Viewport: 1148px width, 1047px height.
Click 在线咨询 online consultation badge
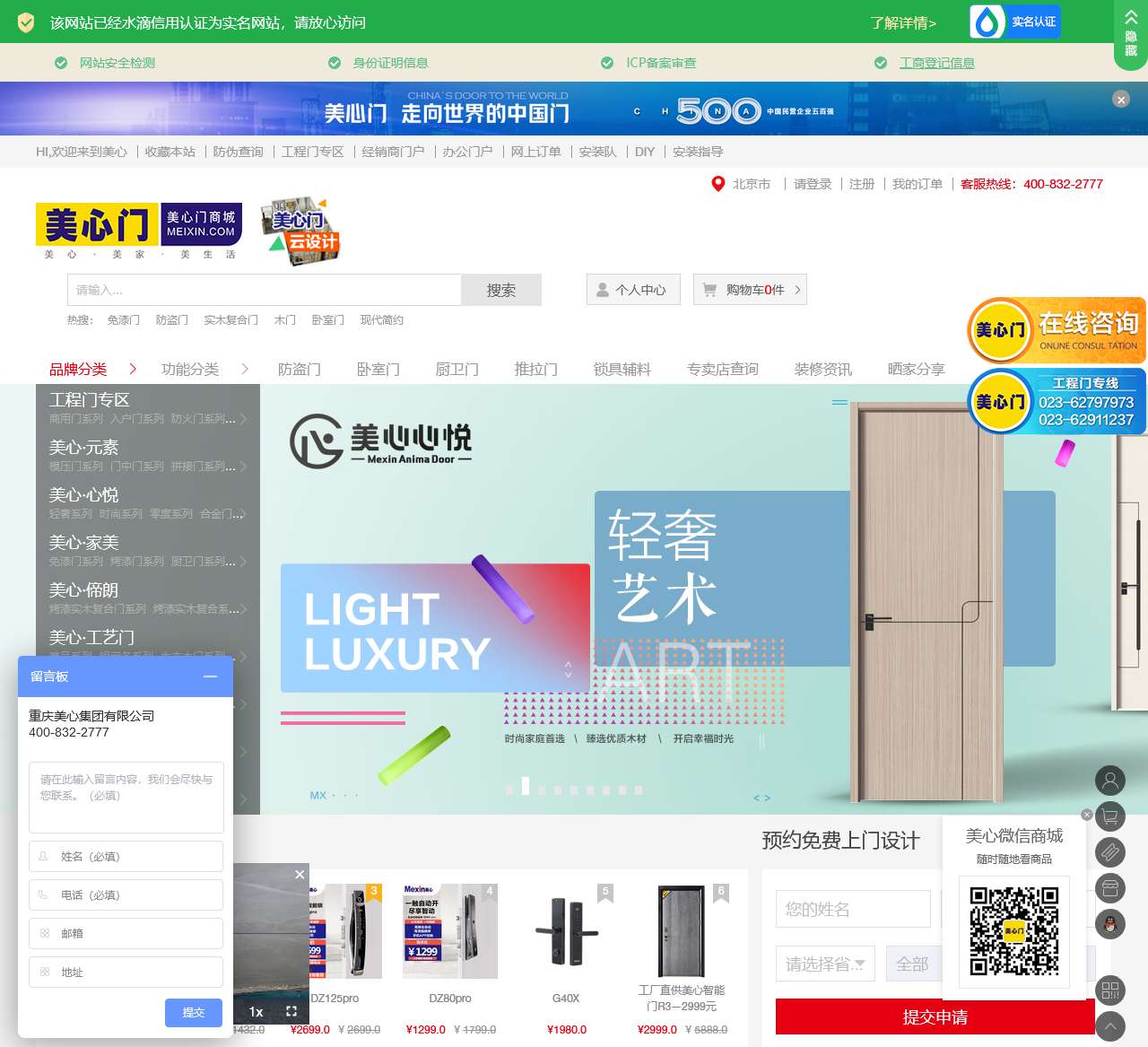point(1057,330)
